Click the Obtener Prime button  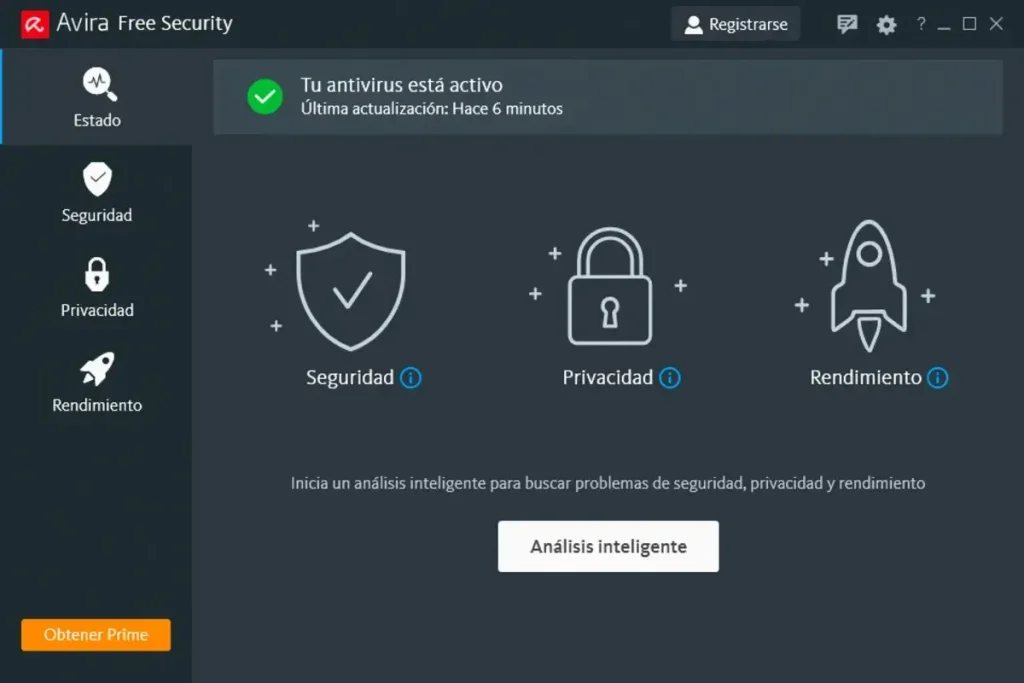(95, 634)
